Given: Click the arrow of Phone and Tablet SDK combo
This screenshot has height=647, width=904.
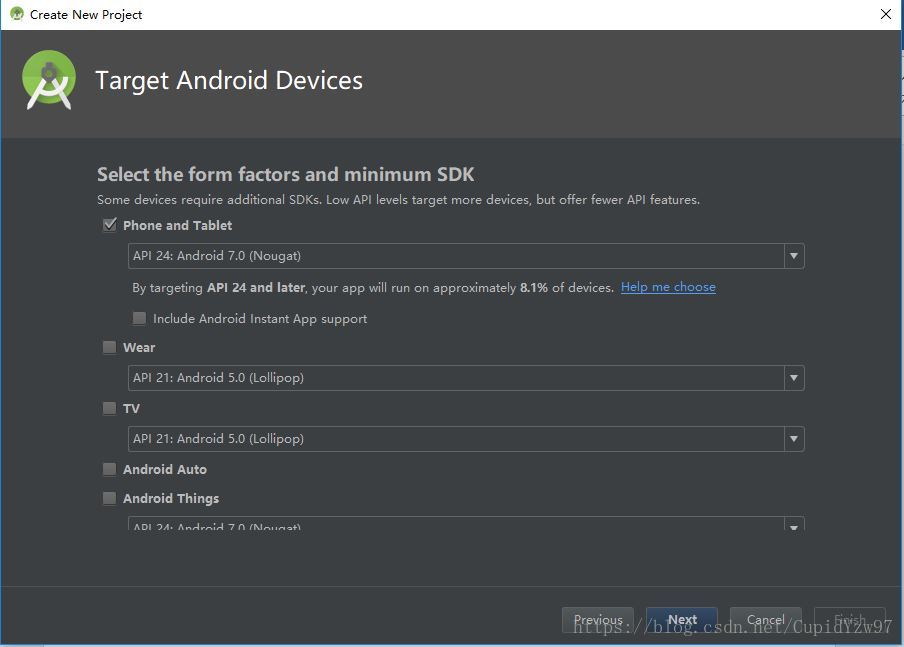Looking at the screenshot, I should coord(794,256).
